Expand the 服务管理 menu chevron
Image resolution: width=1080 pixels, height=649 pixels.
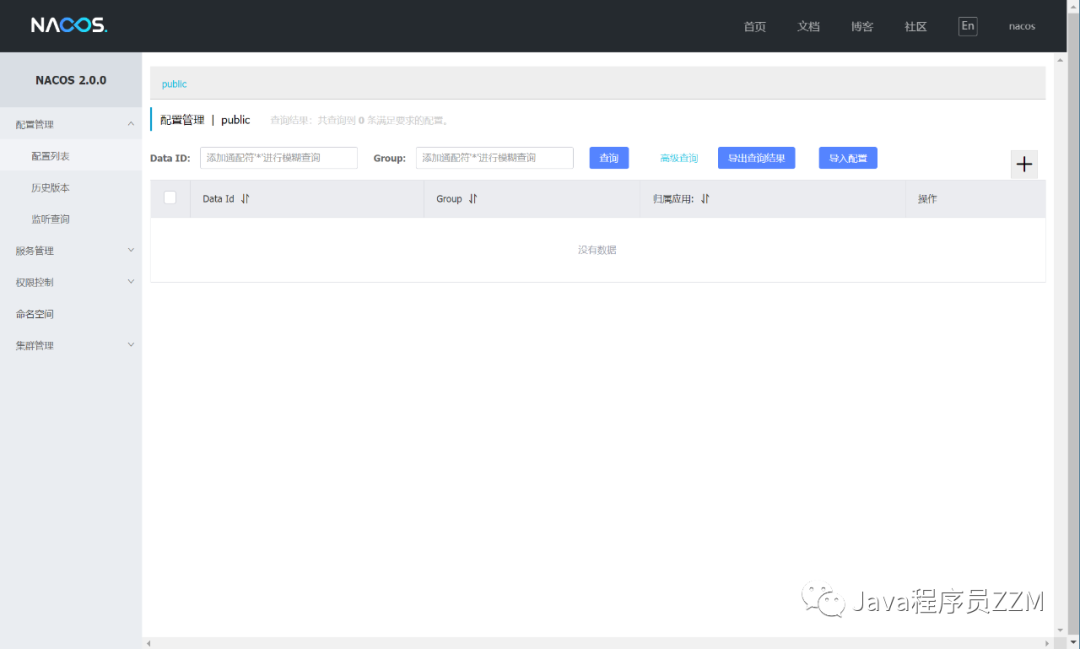tap(131, 250)
